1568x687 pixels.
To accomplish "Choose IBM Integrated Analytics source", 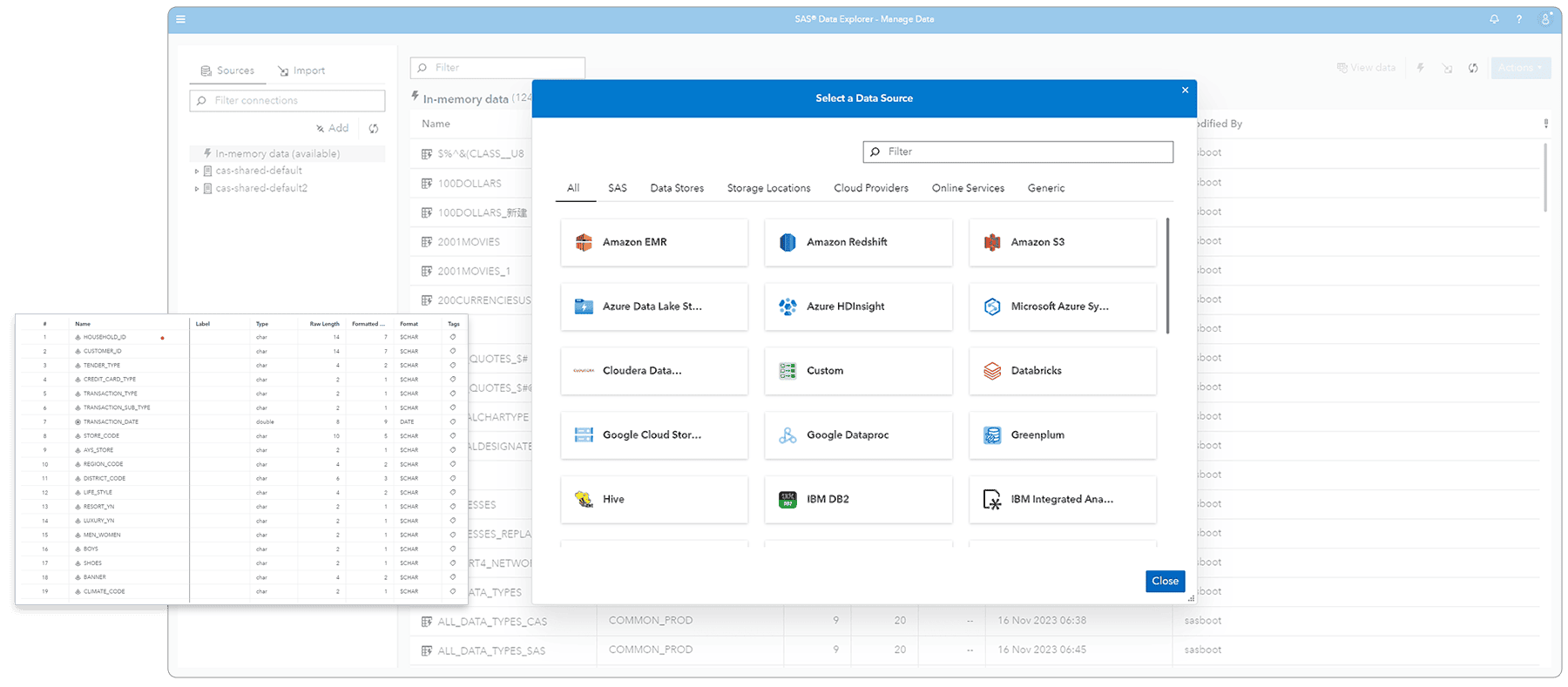I will pyautogui.click(x=1063, y=500).
